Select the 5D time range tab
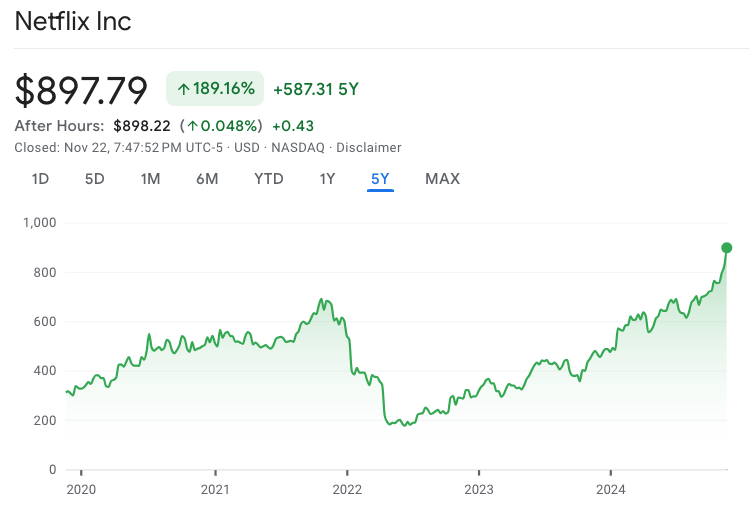Viewport: 749px width, 514px height. (x=95, y=179)
